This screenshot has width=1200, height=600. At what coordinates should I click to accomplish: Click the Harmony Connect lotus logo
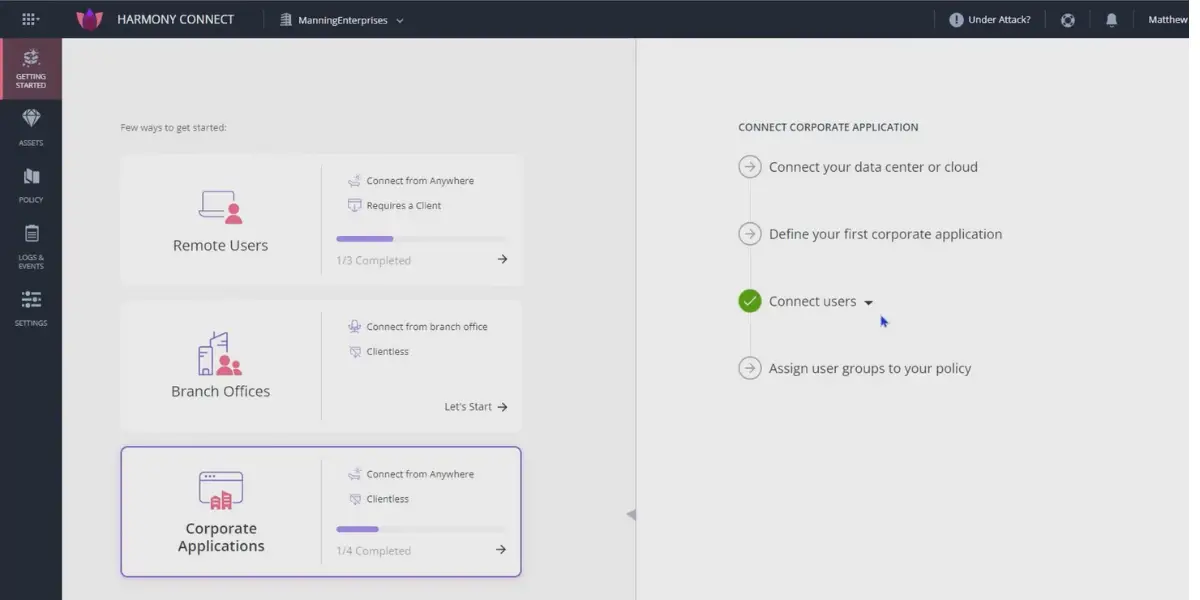[90, 19]
